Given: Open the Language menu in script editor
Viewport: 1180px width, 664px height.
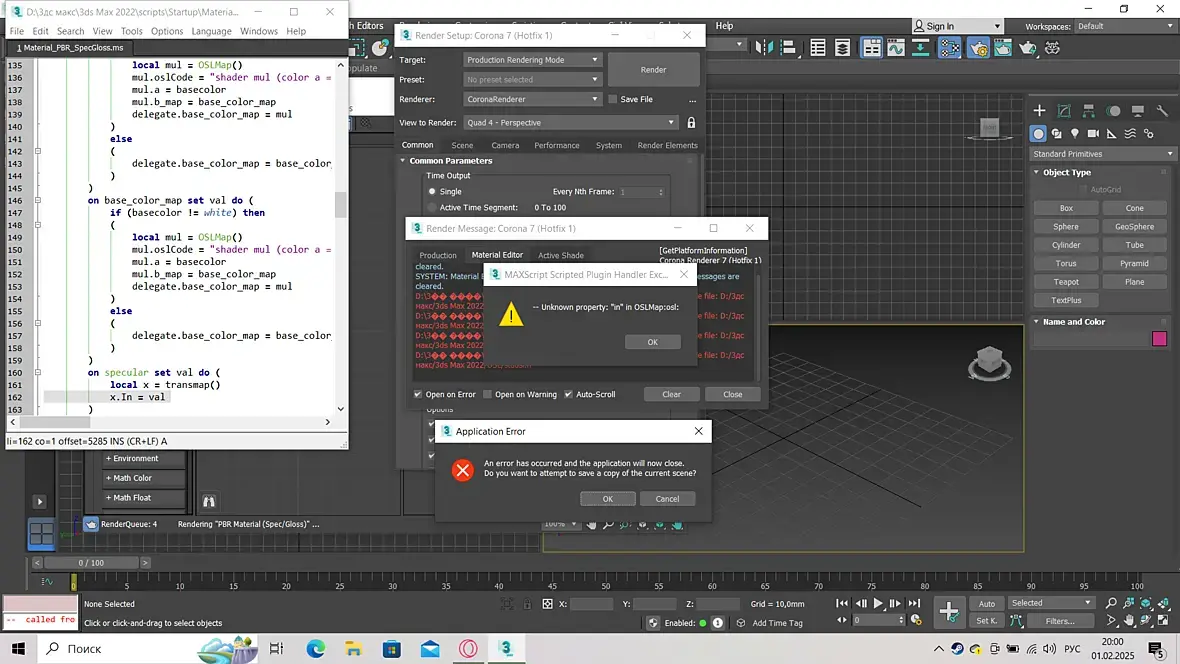Looking at the screenshot, I should pos(211,31).
